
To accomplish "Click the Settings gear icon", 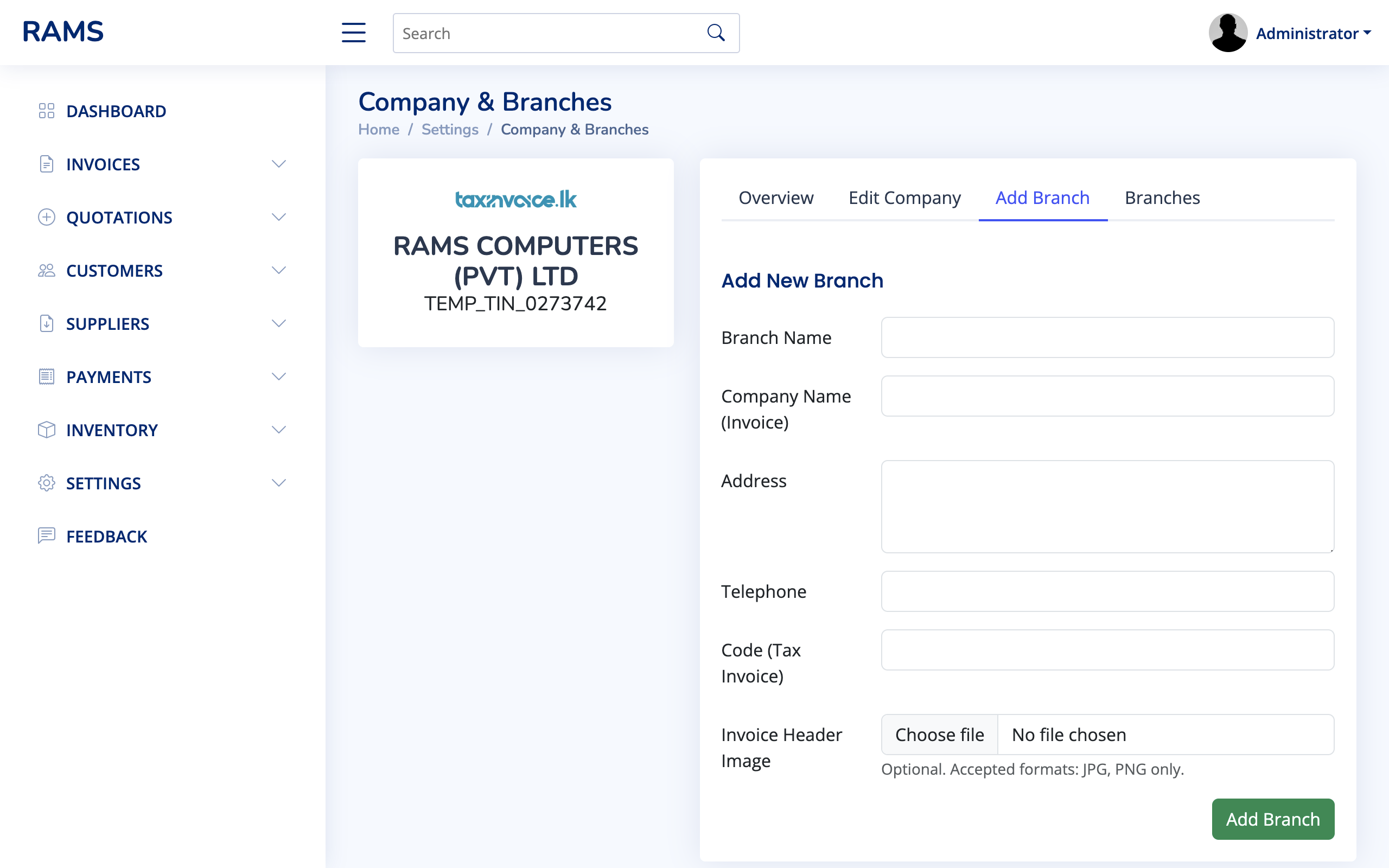I will pos(47,483).
